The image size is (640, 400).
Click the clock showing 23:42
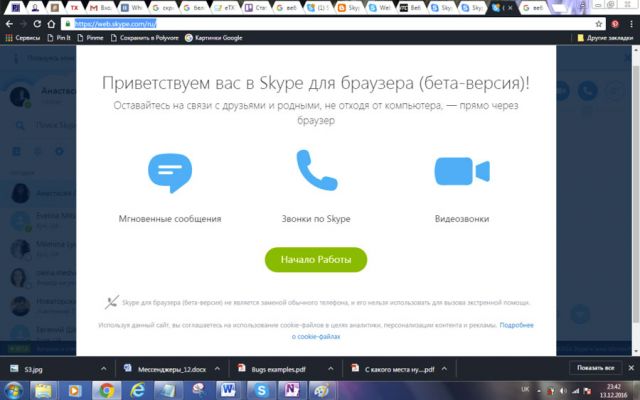pyautogui.click(x=613, y=391)
